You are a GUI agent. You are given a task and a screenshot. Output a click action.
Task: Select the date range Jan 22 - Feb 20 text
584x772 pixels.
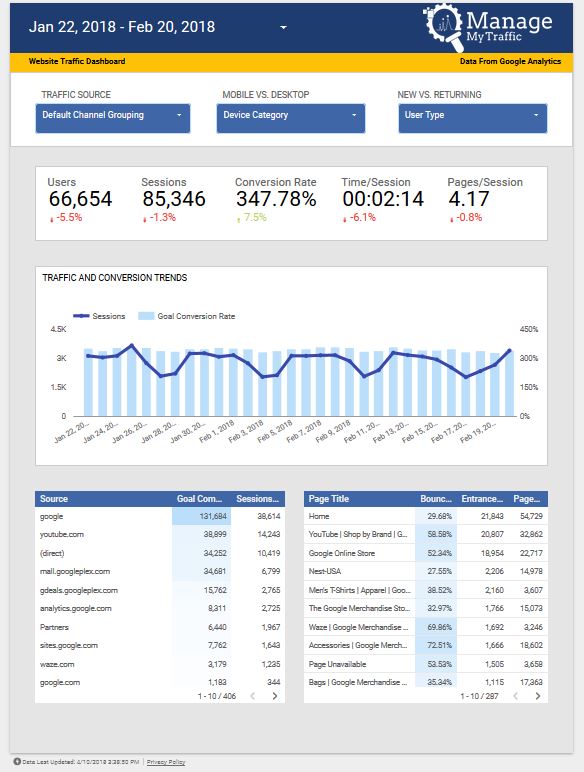point(122,27)
